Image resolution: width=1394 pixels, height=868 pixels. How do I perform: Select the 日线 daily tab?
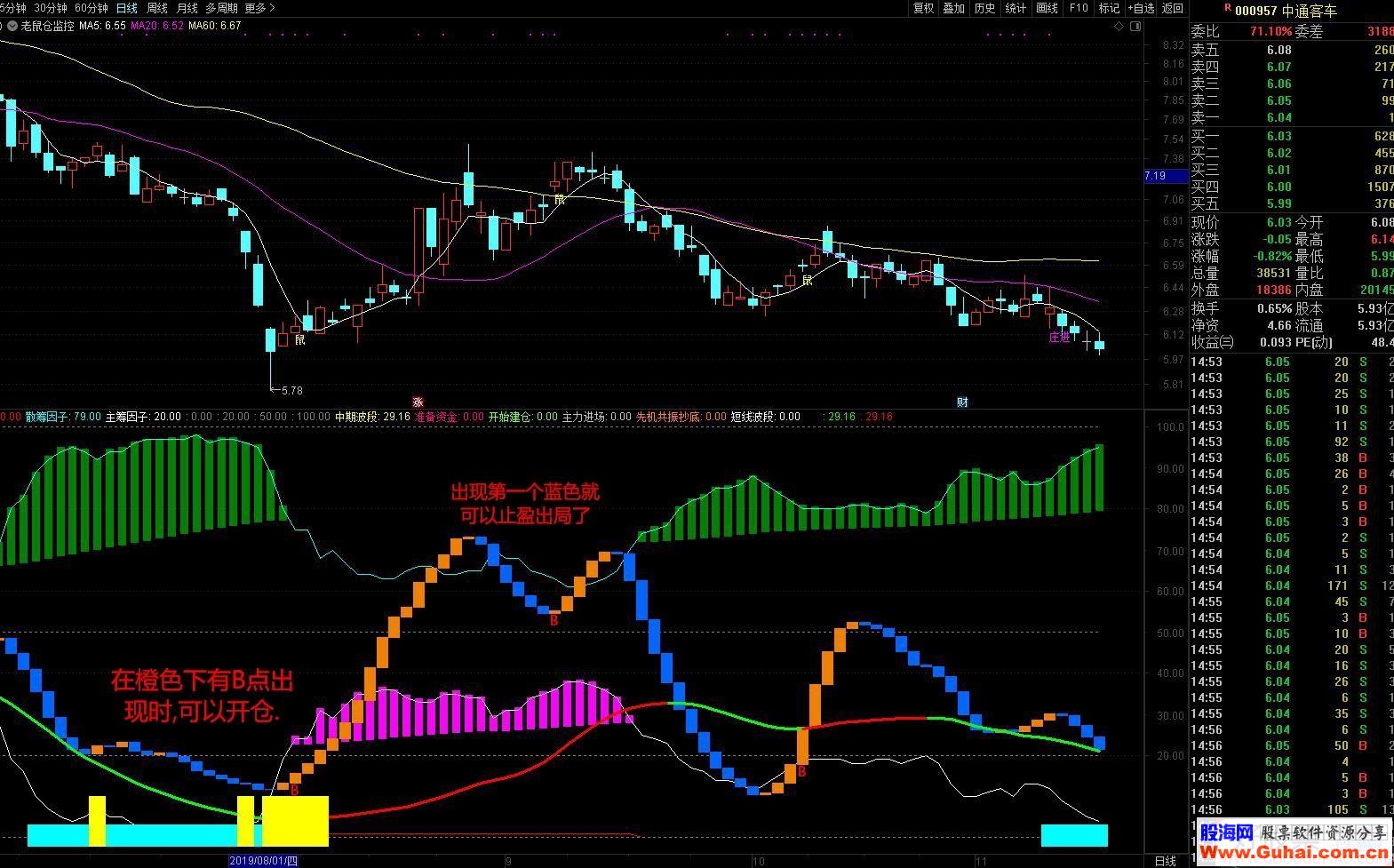[127, 8]
